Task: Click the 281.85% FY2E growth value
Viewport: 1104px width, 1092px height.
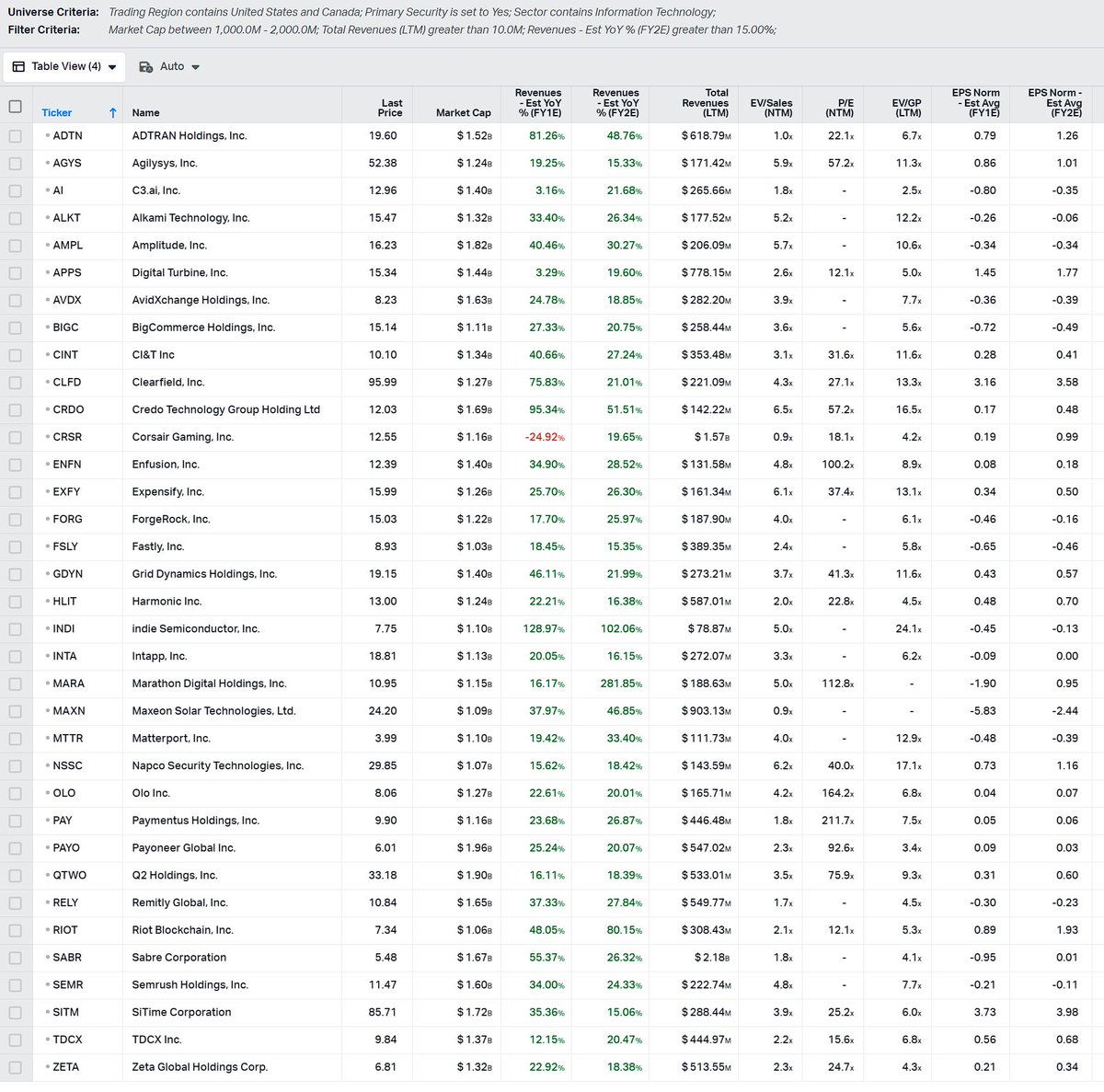Action: click(x=621, y=684)
